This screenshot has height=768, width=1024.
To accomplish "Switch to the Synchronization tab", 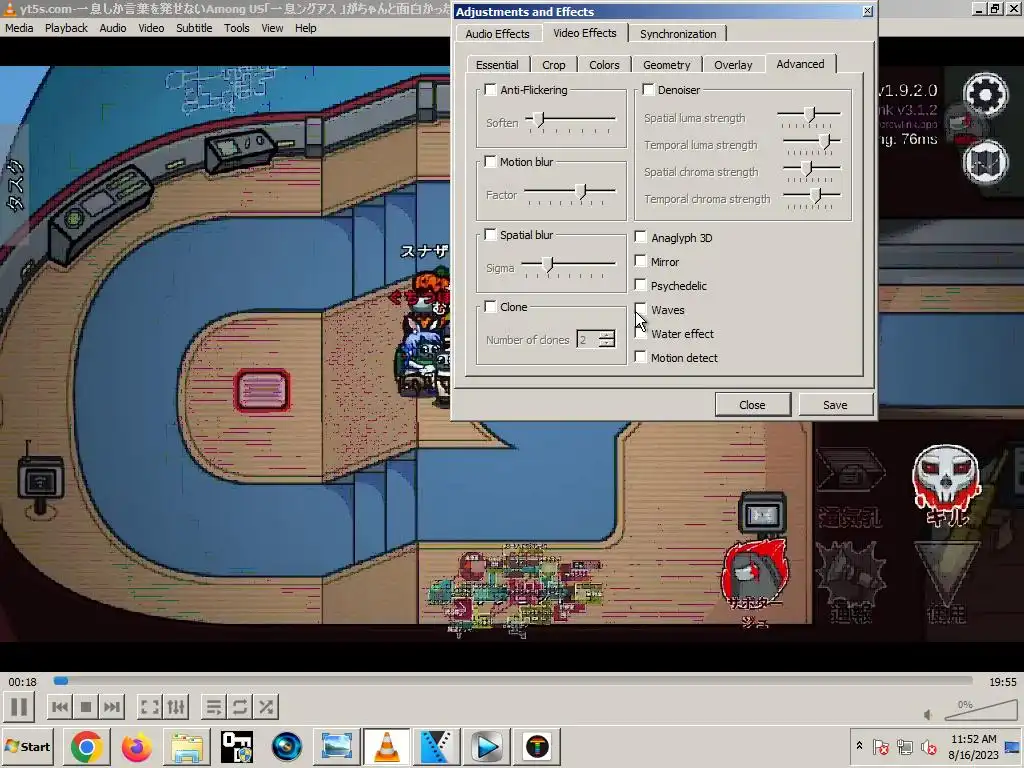I will click(678, 34).
